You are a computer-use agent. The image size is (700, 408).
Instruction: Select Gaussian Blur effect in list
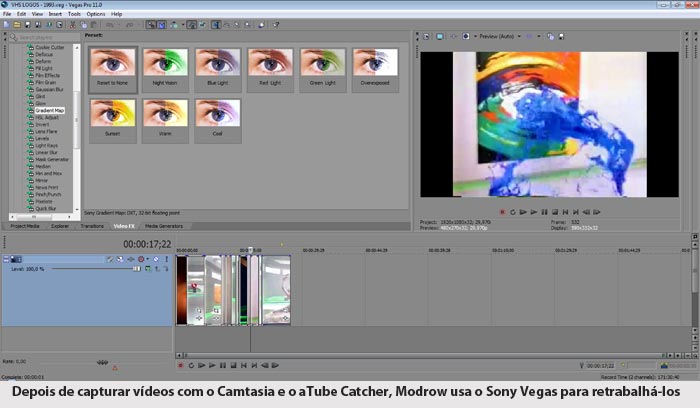49,89
